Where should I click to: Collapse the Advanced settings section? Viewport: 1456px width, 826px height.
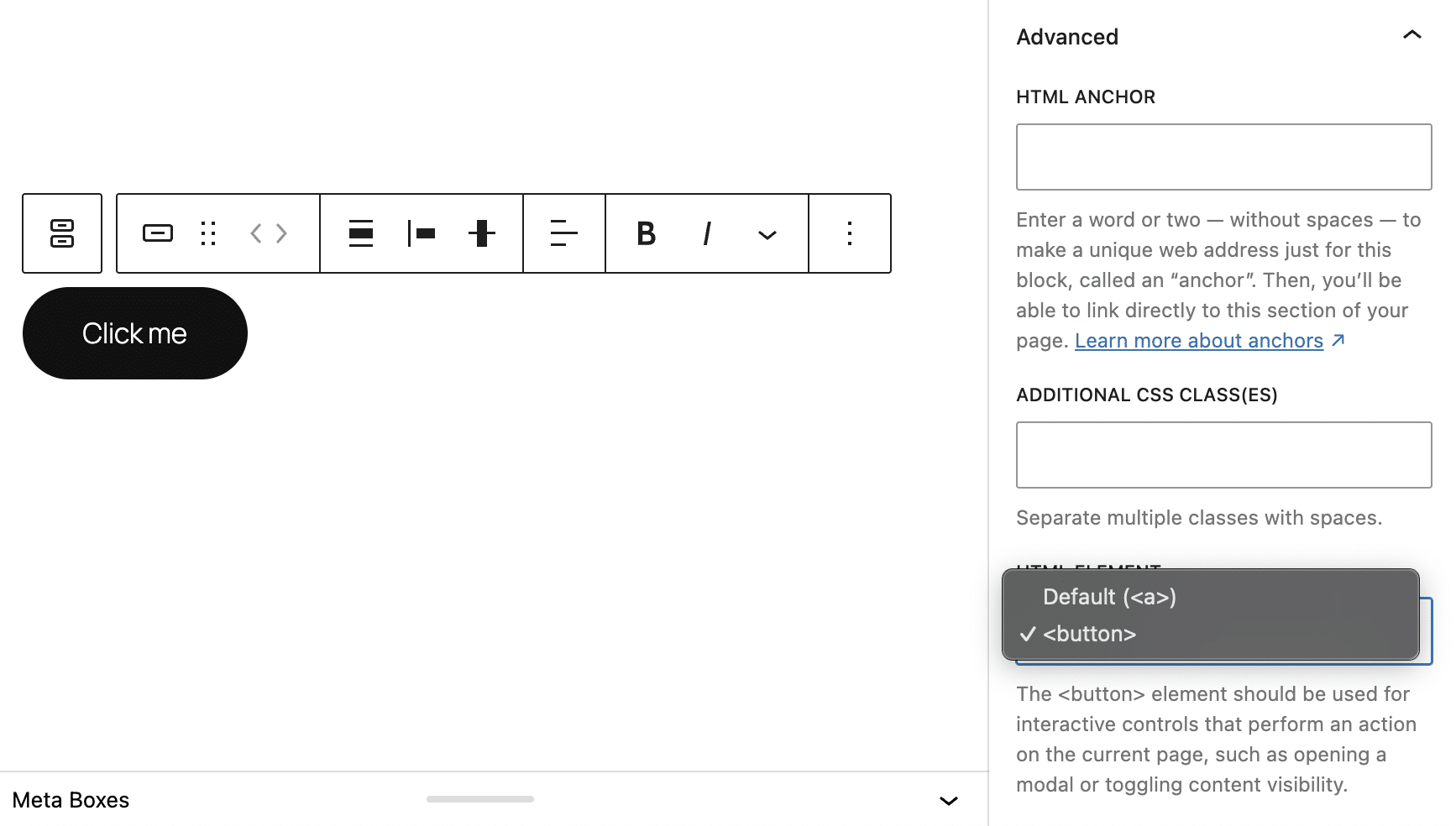pyautogui.click(x=1411, y=35)
